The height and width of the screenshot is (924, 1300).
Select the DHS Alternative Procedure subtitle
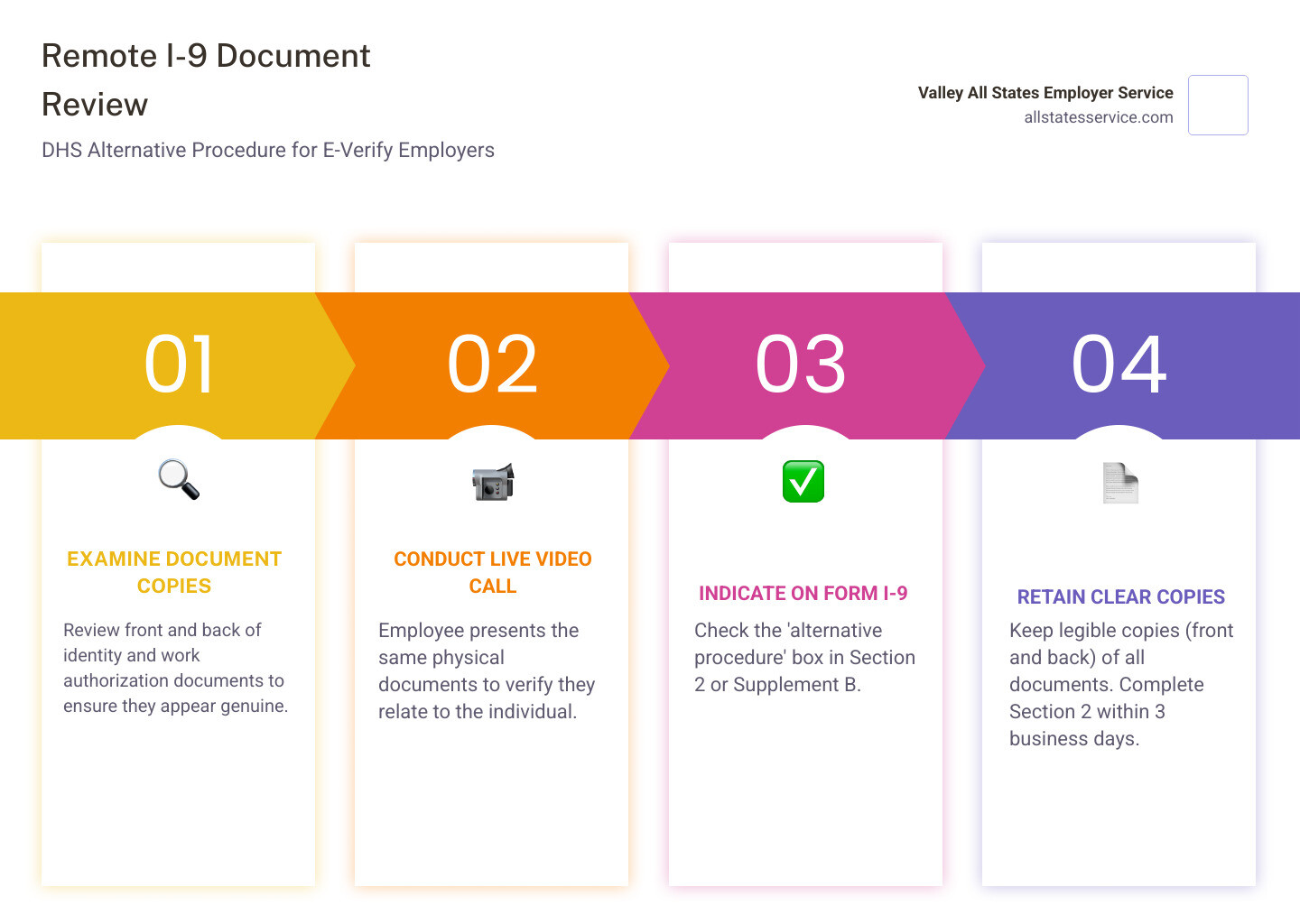268,150
